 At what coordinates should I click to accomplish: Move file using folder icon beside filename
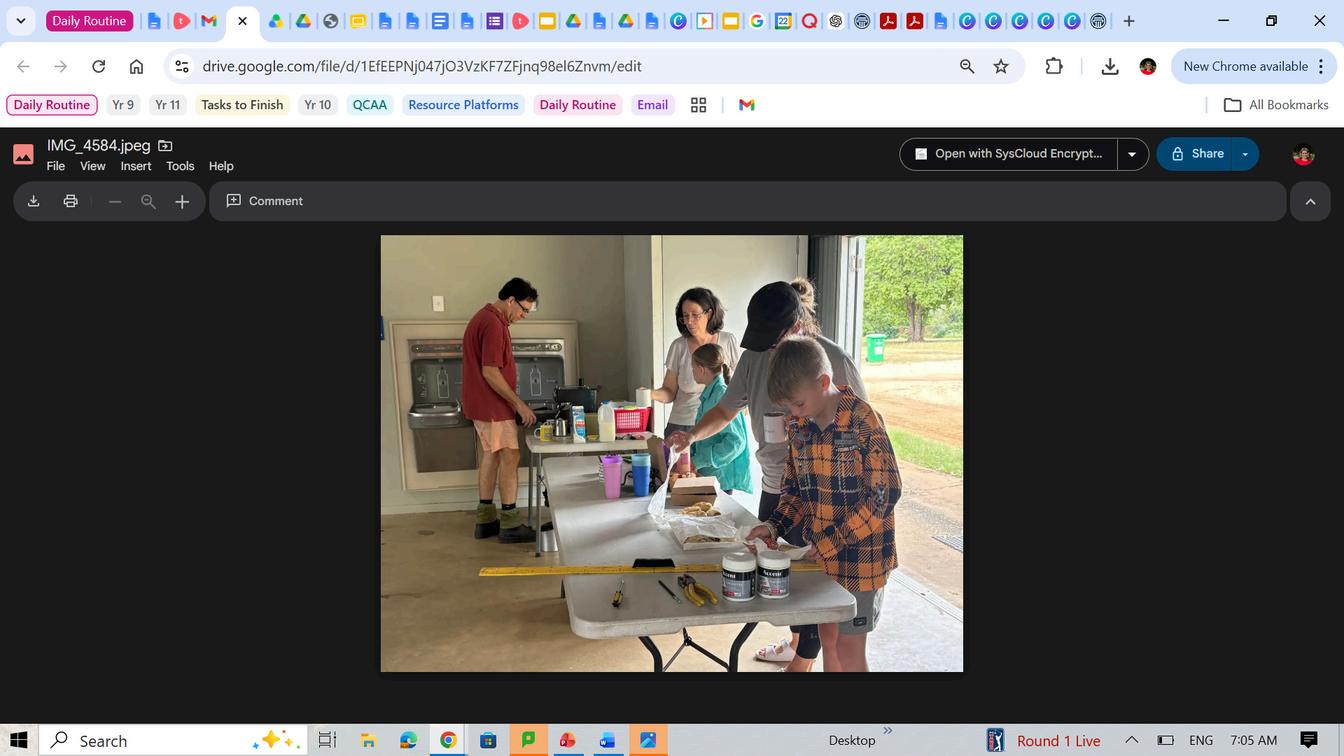pos(166,146)
